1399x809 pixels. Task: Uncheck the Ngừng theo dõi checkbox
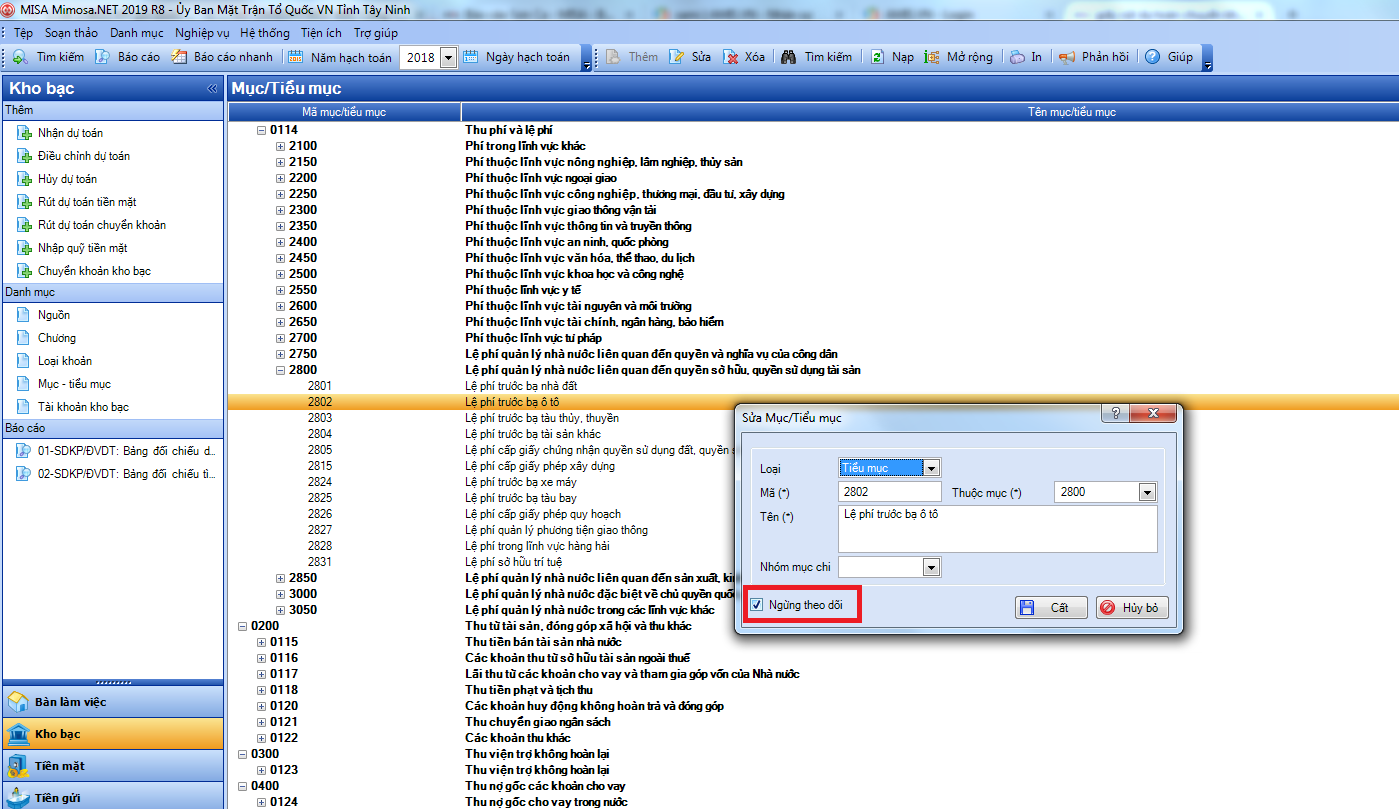click(757, 605)
